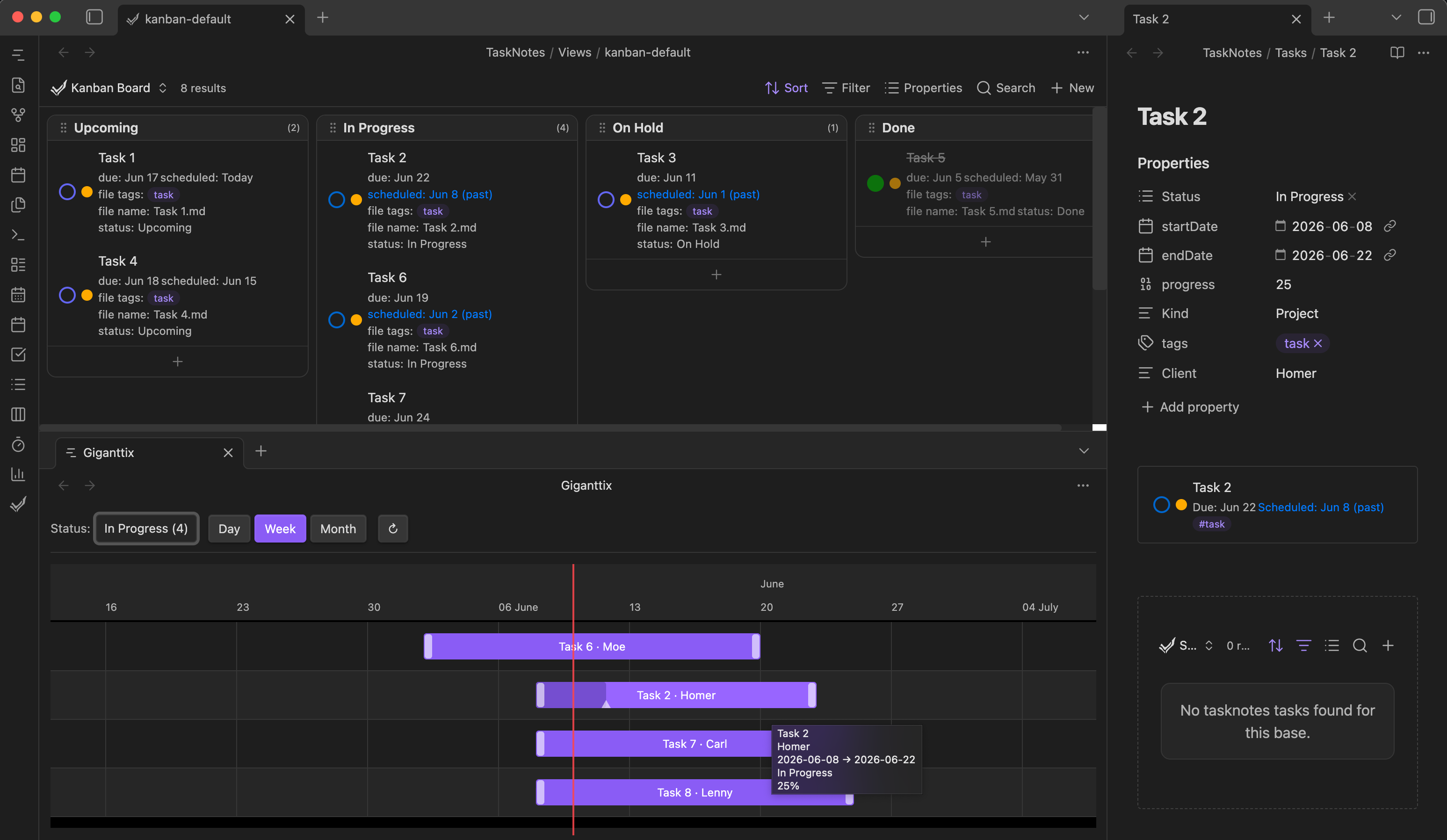Click Add property in Task 2
This screenshot has height=840, width=1447.
[1190, 407]
